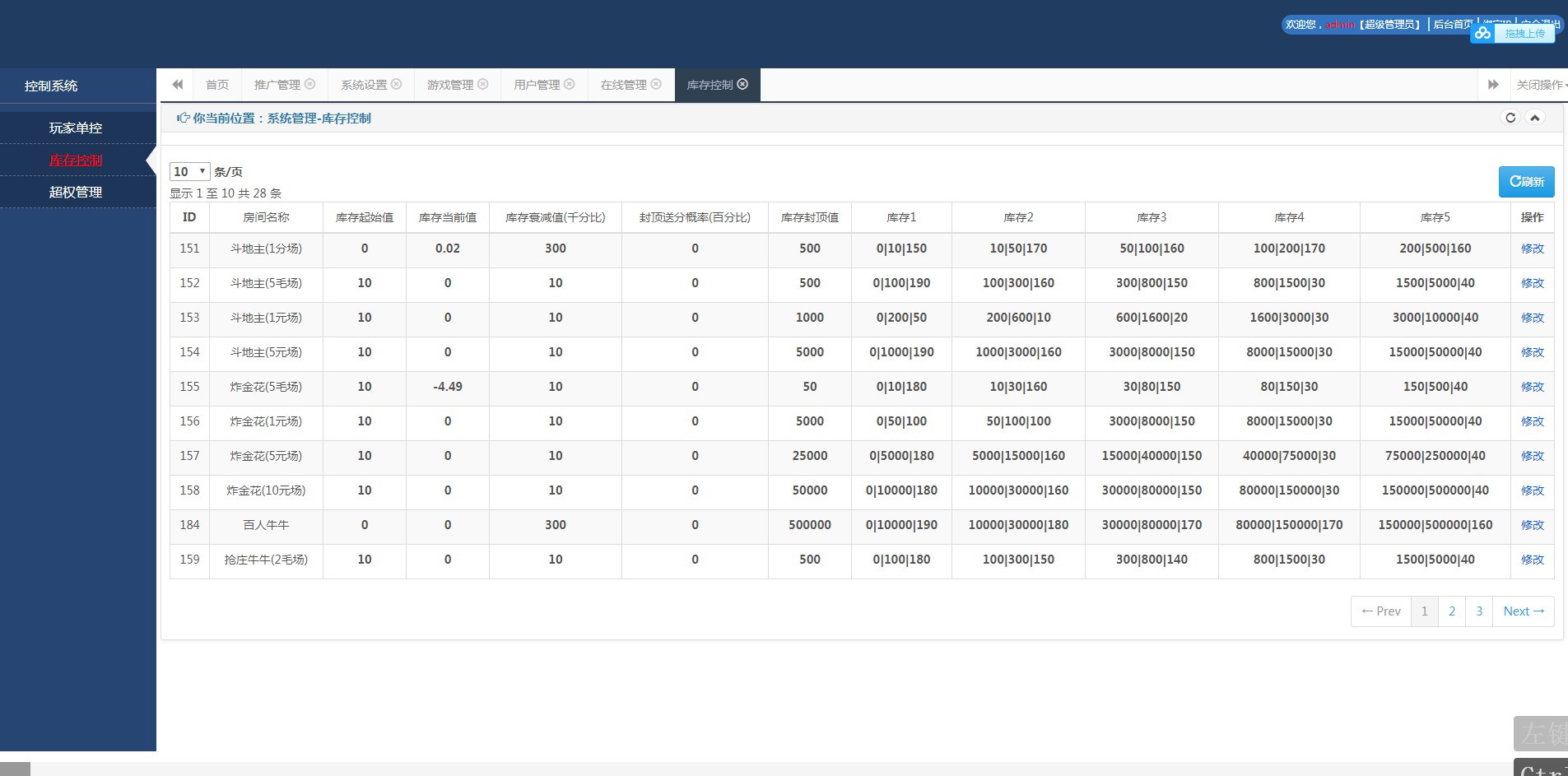The width and height of the screenshot is (1568, 776).
Task: Close the 库存控制 tab via its X icon
Action: tap(742, 84)
